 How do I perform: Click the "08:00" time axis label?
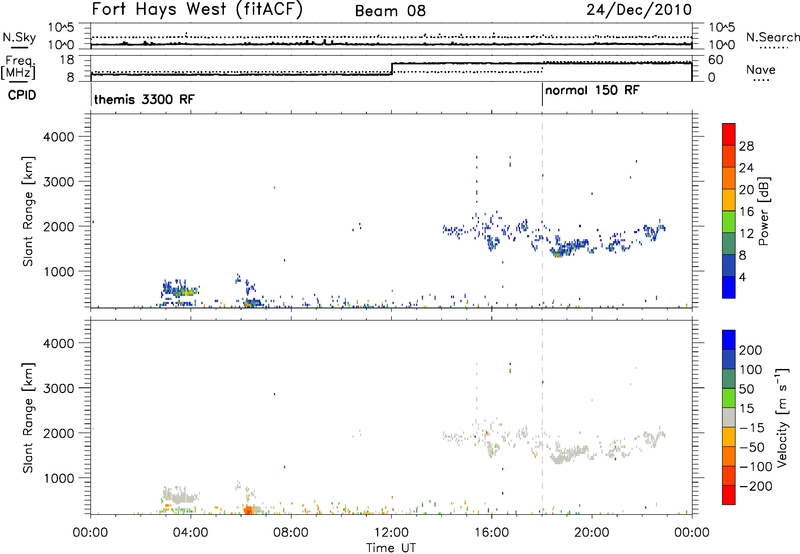[x=291, y=533]
